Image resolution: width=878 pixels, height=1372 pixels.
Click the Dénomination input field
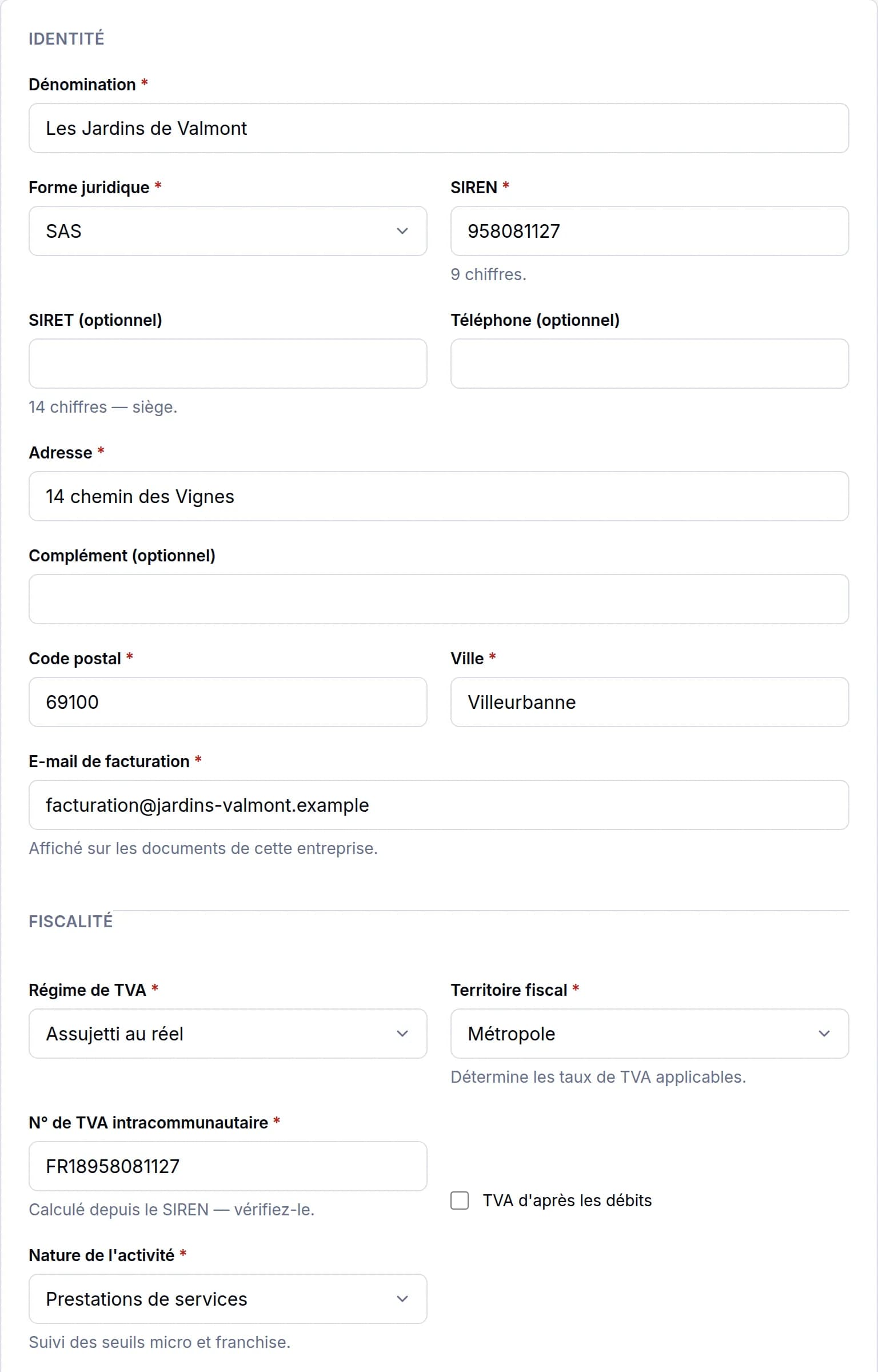pyautogui.click(x=439, y=128)
